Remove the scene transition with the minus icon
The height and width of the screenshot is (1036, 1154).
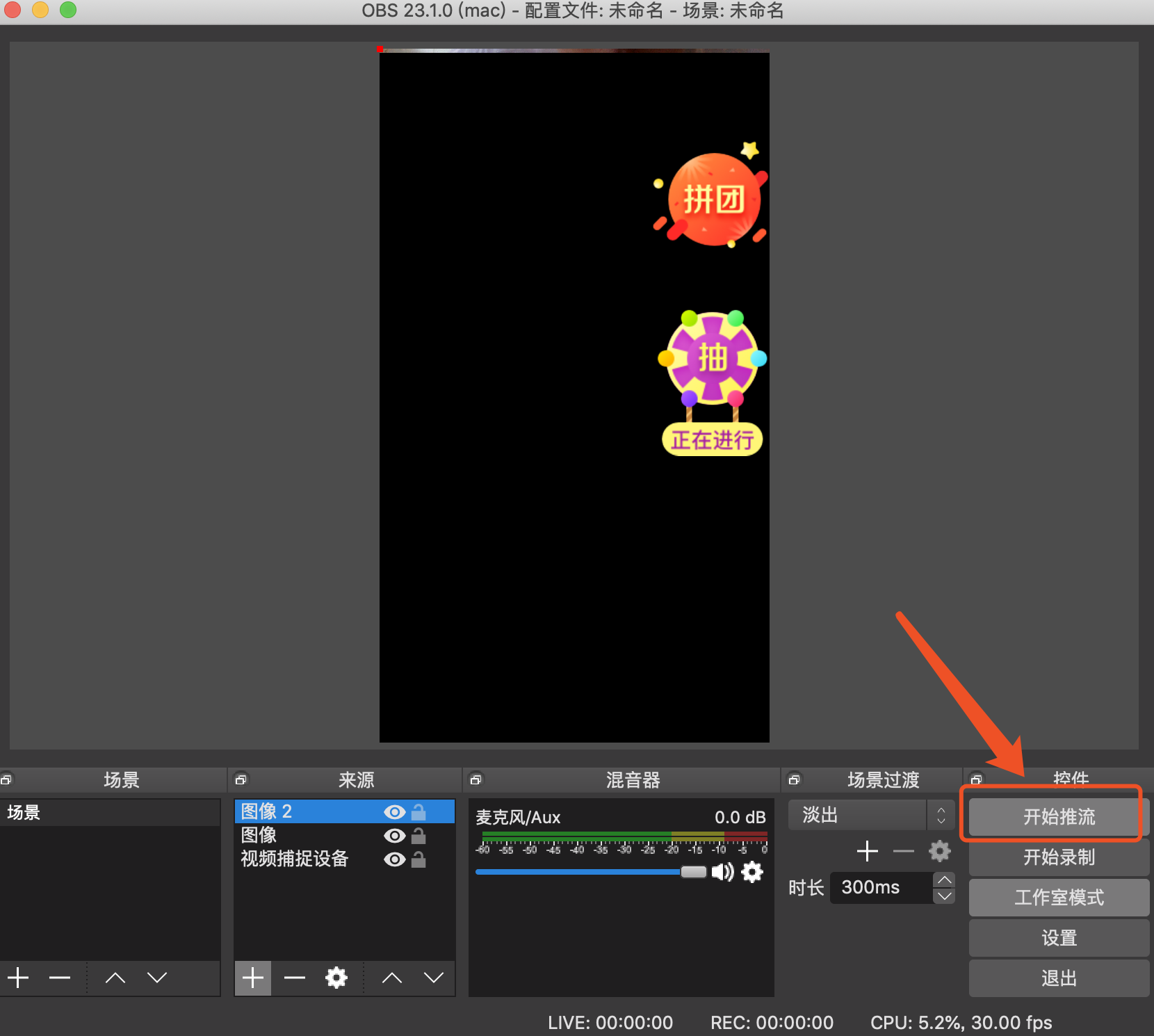904,851
